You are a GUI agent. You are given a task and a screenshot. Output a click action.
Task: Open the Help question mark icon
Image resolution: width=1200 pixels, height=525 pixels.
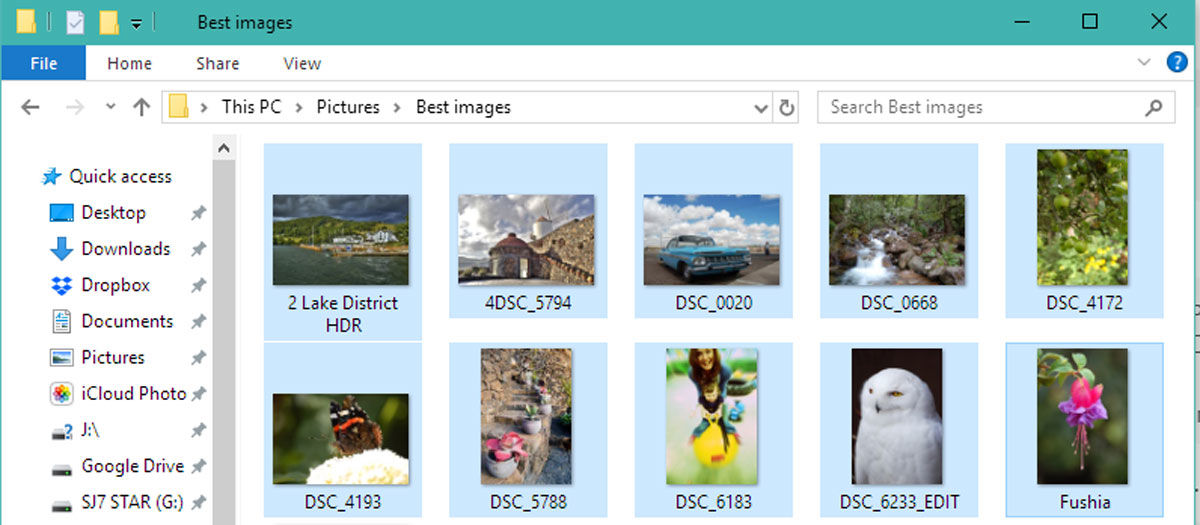1176,63
